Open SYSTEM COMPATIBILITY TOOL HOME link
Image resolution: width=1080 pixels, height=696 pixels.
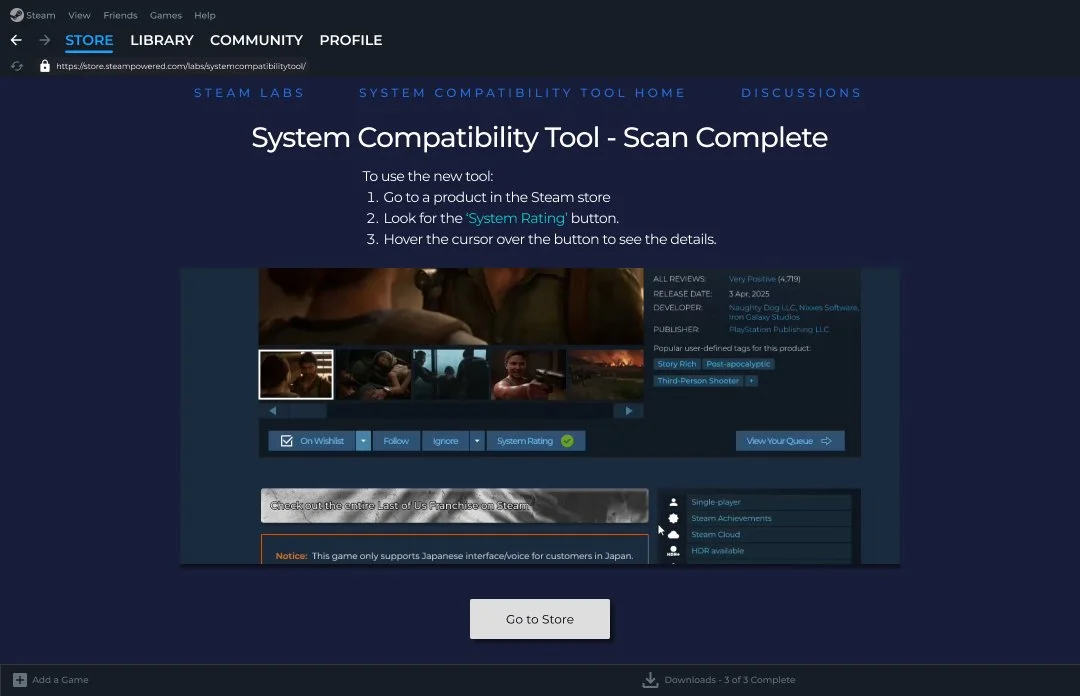(522, 93)
